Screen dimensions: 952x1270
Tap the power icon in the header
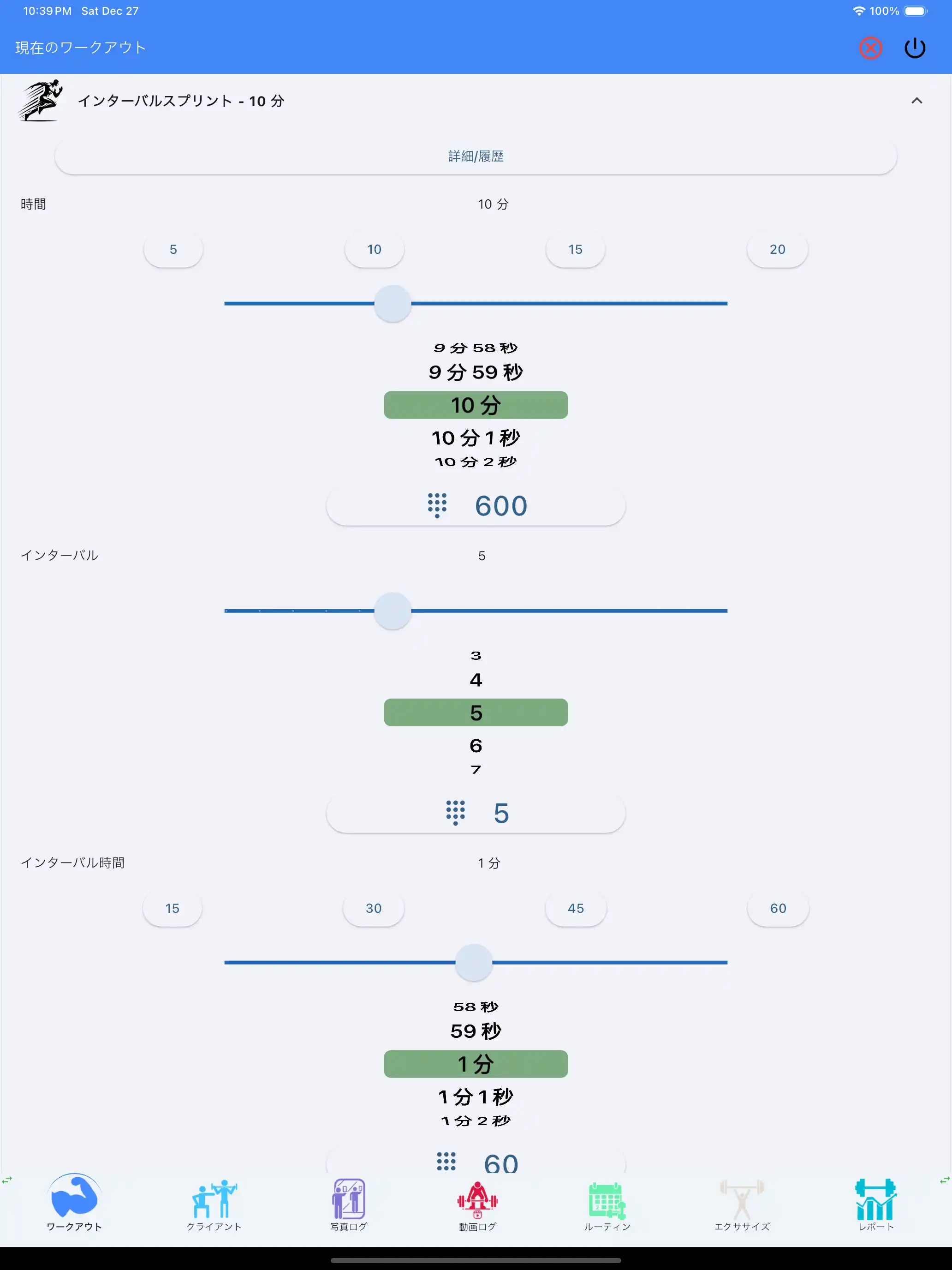click(x=915, y=48)
